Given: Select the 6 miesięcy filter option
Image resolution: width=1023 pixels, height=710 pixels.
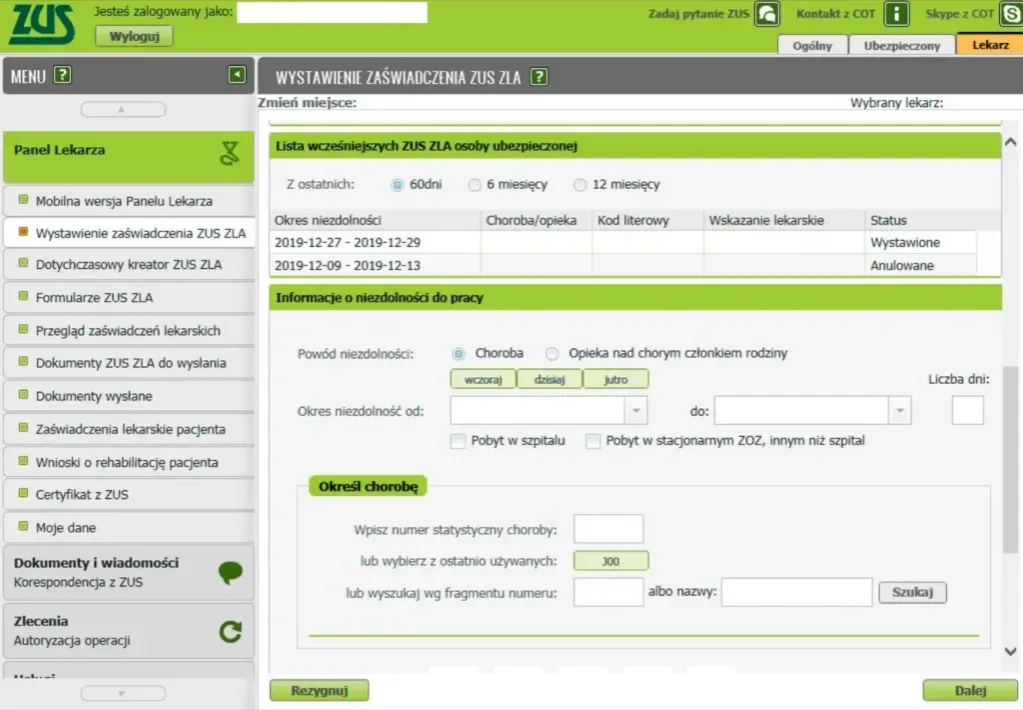Looking at the screenshot, I should point(474,184).
